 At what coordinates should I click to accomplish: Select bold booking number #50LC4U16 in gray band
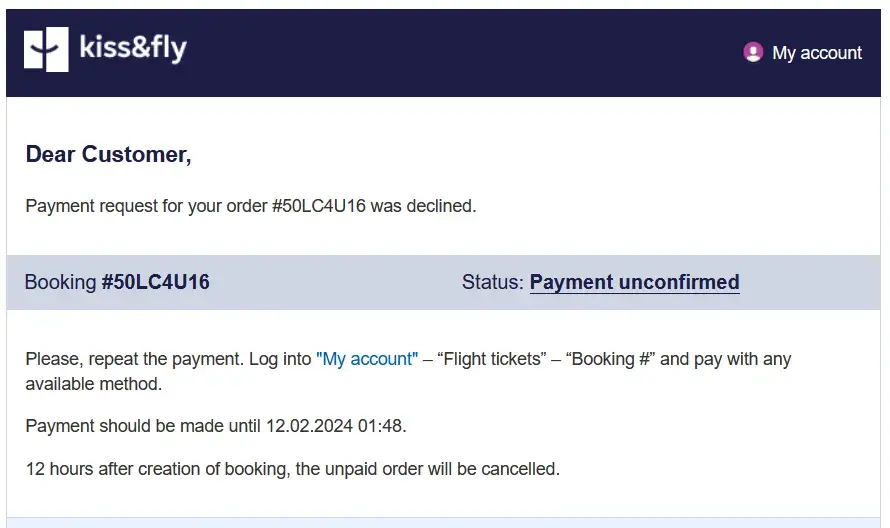[156, 282]
